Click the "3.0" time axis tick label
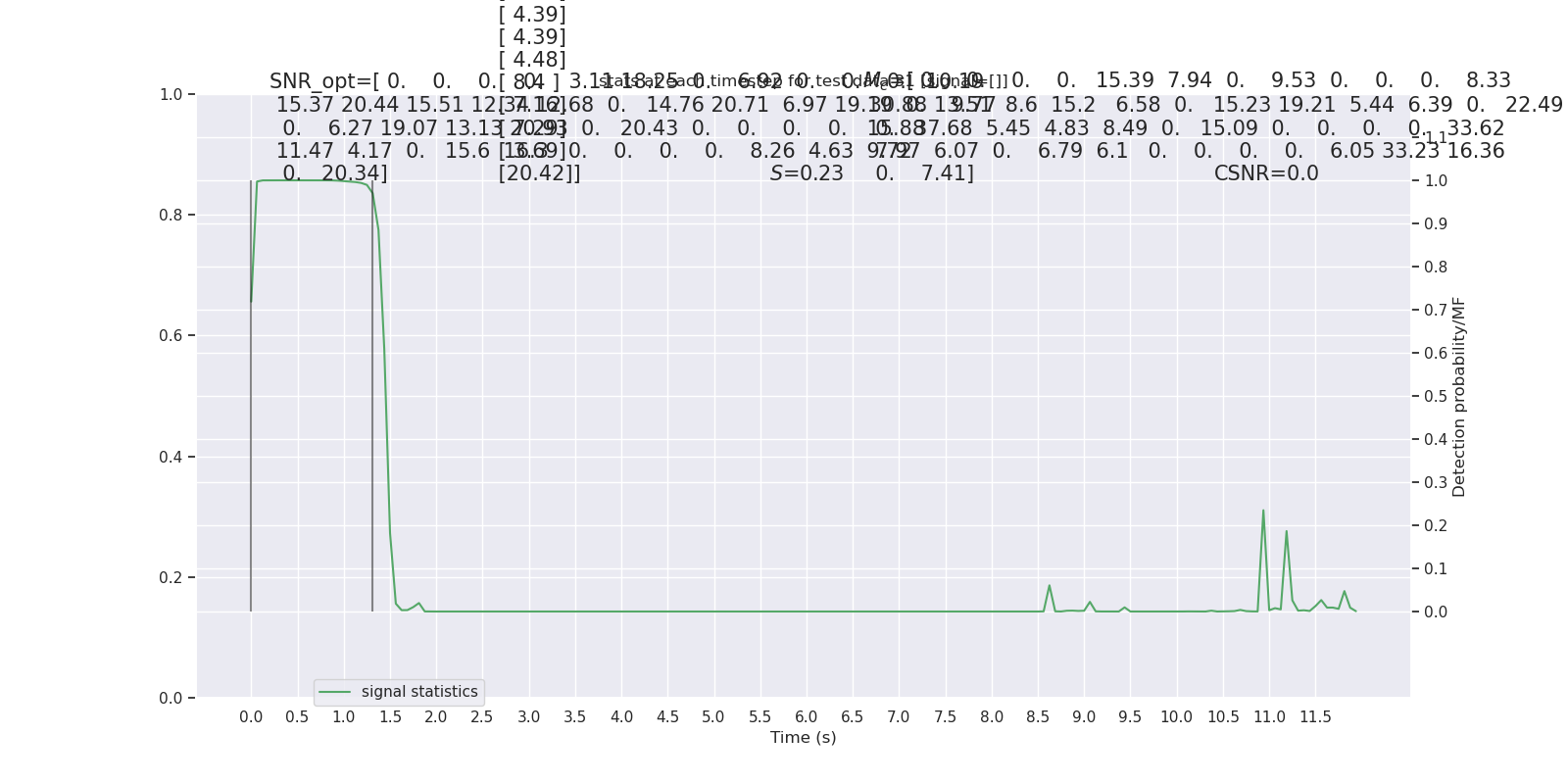 (528, 717)
